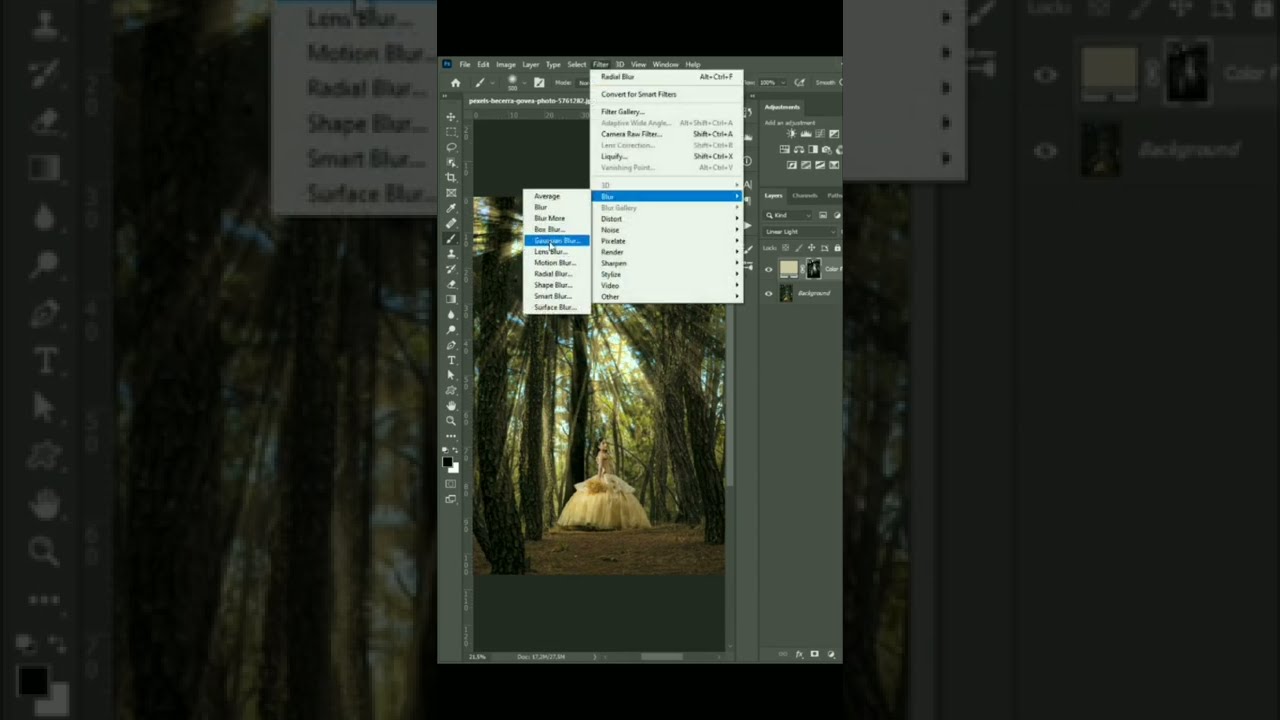Toggle Quick Mask mode icon
This screenshot has height=720, width=1280.
[x=451, y=483]
